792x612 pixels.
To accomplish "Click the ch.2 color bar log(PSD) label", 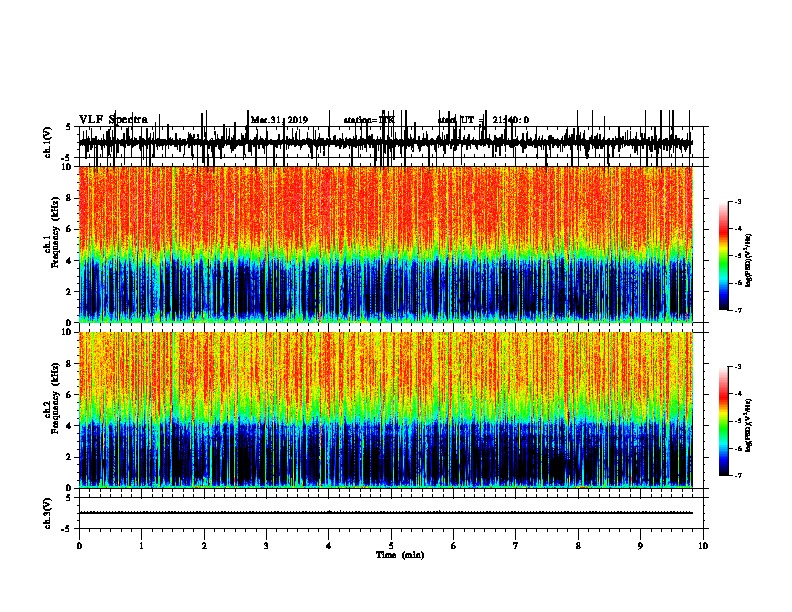I will pyautogui.click(x=748, y=425).
